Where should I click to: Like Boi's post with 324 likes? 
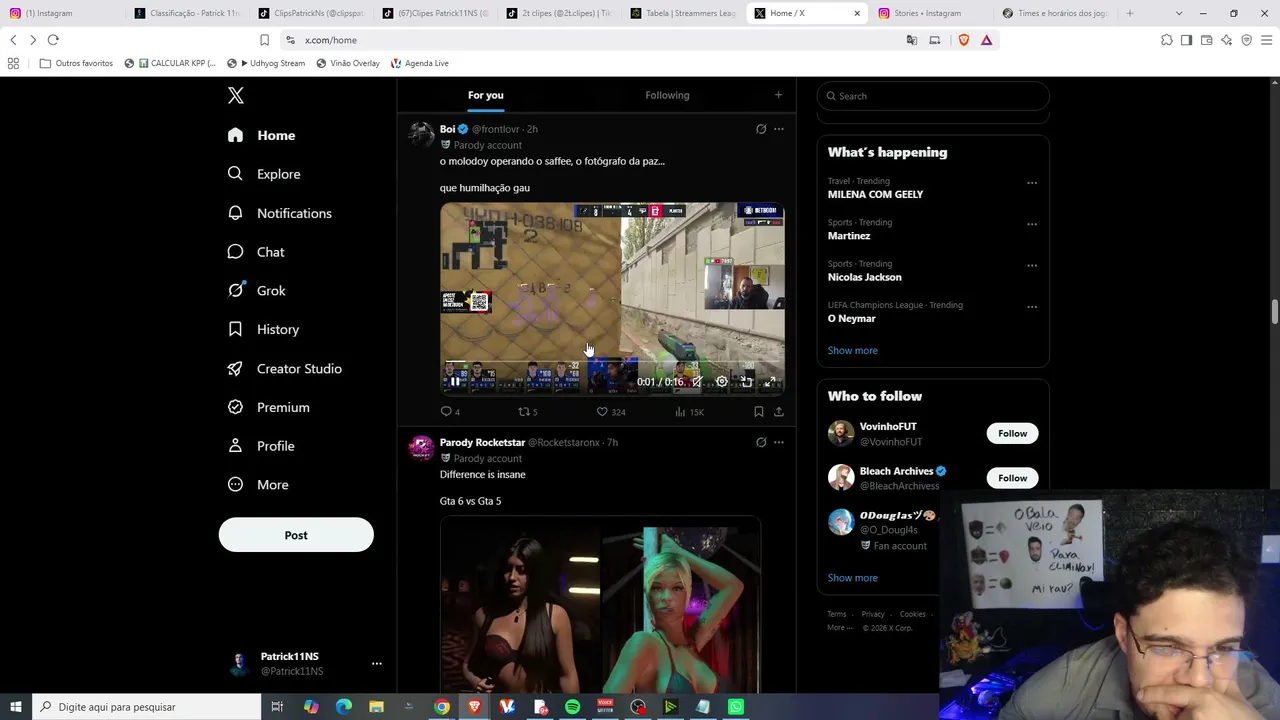(610, 412)
